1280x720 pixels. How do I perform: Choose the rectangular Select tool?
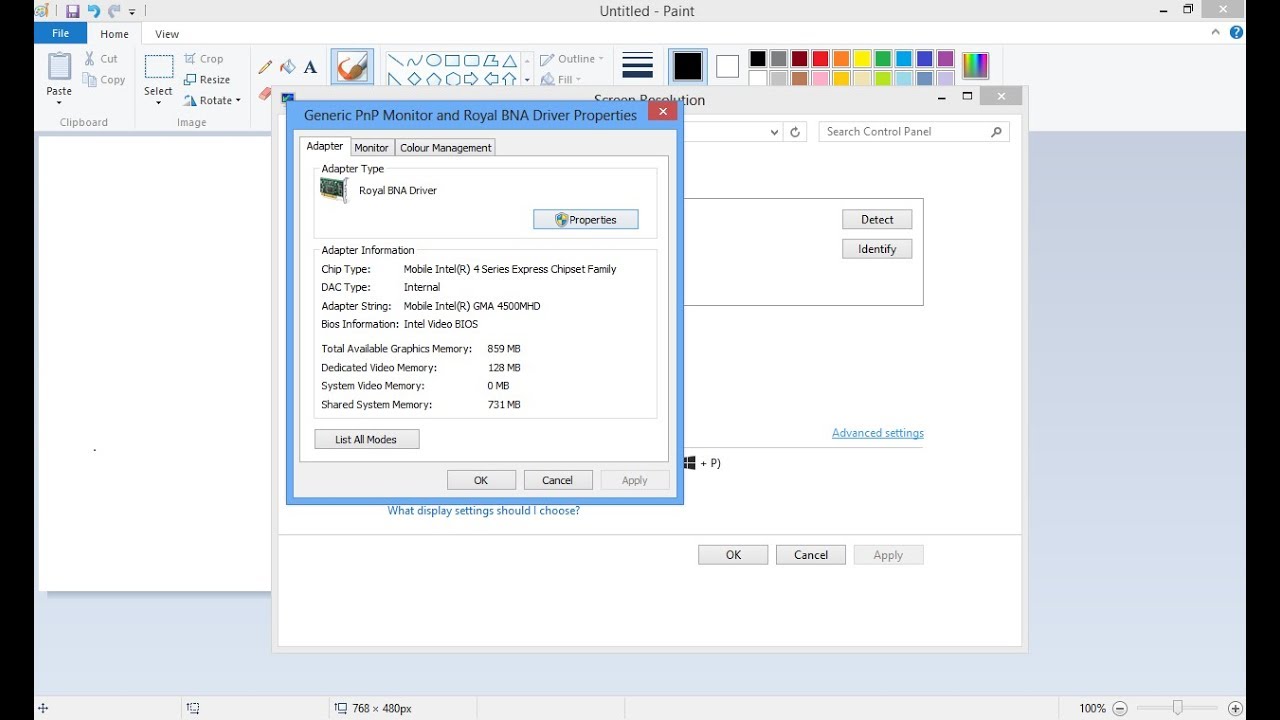click(x=158, y=67)
